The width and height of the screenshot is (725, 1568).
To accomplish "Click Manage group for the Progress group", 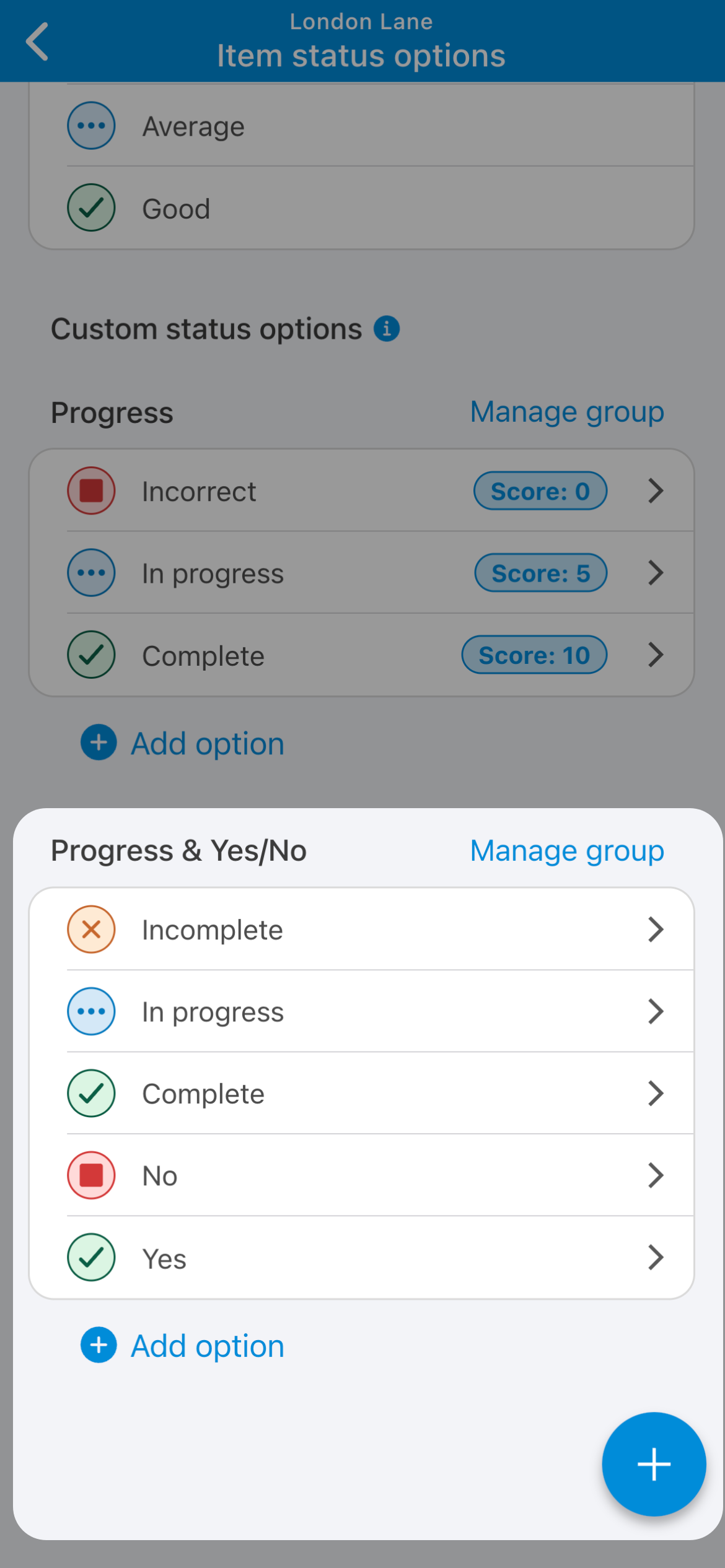I will [566, 412].
